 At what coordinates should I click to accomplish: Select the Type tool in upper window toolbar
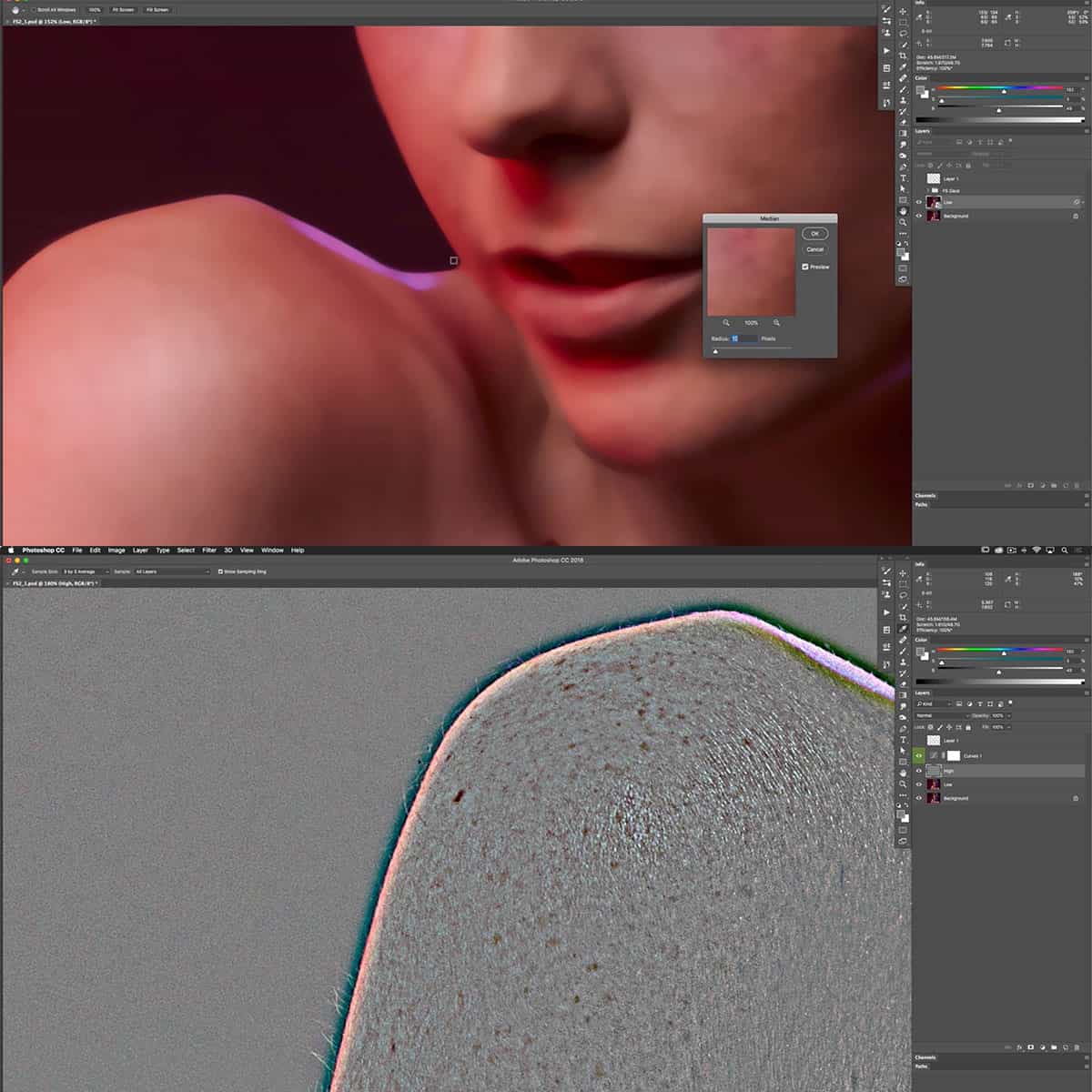(x=903, y=178)
